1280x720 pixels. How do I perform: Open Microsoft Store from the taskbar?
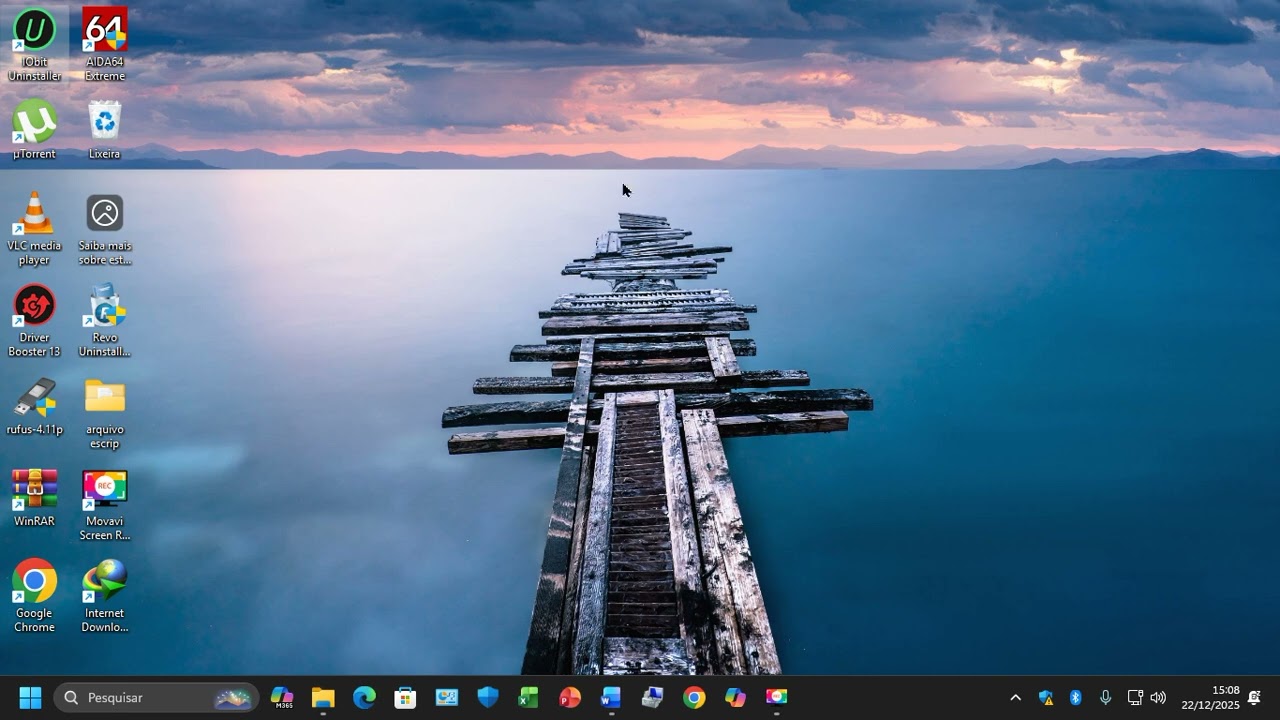pos(405,698)
